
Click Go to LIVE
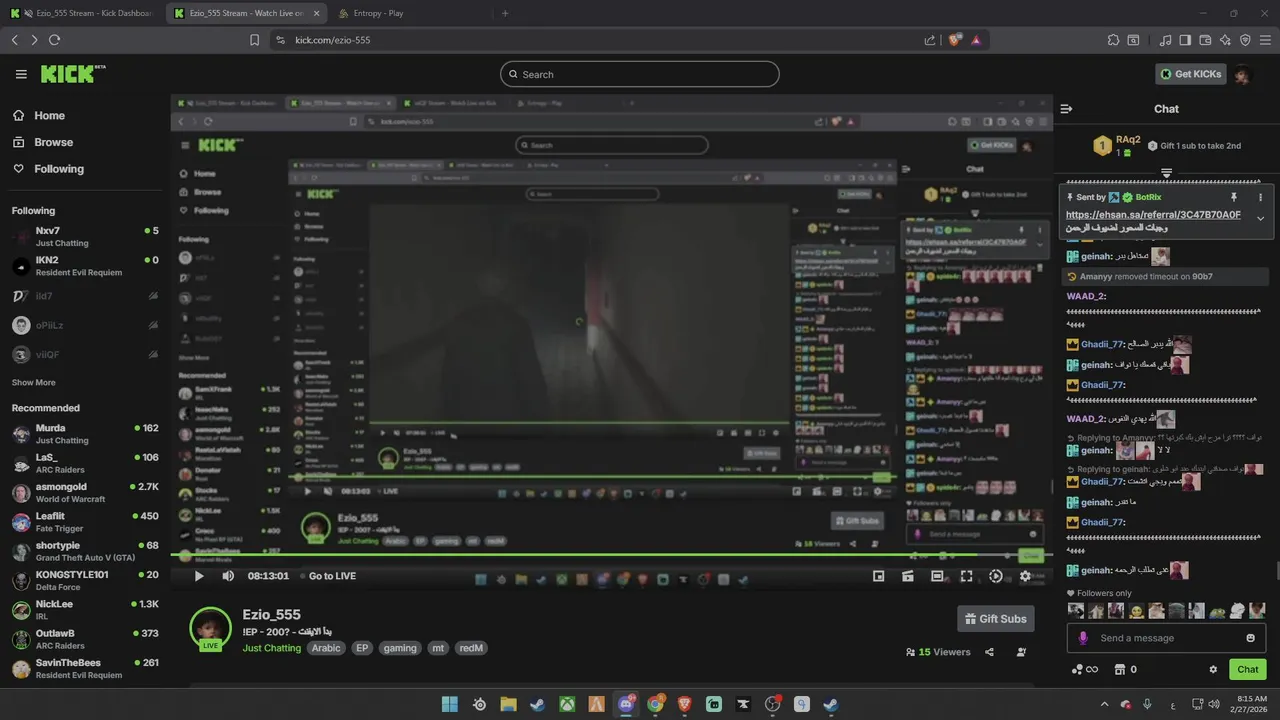pos(332,576)
